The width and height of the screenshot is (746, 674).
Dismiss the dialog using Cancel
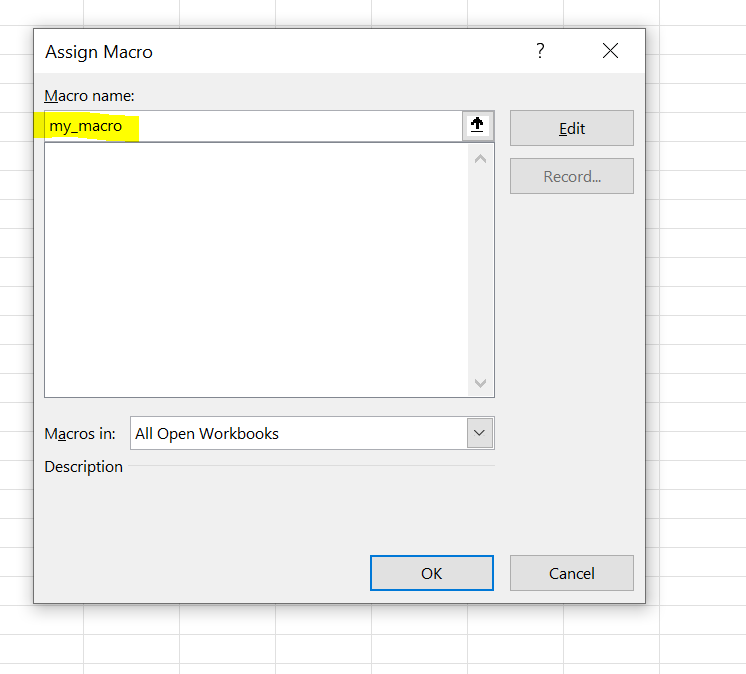(x=571, y=573)
